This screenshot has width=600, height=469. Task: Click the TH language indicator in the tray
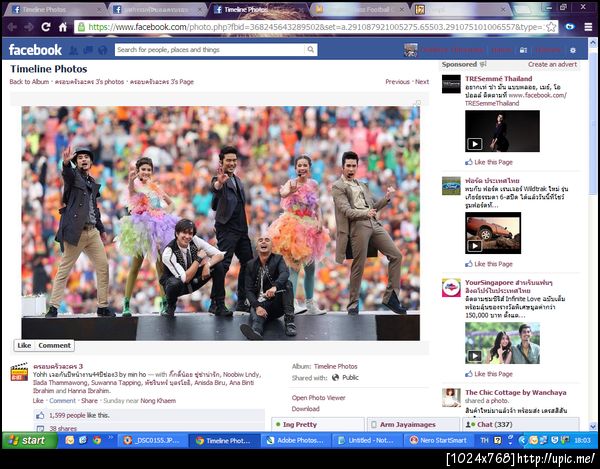(x=484, y=441)
